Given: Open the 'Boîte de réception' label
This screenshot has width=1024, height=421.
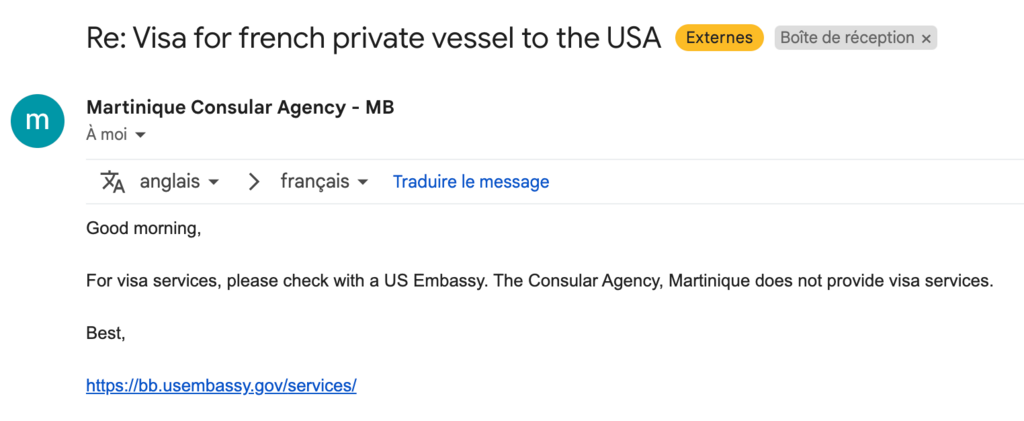Looking at the screenshot, I should (x=847, y=38).
